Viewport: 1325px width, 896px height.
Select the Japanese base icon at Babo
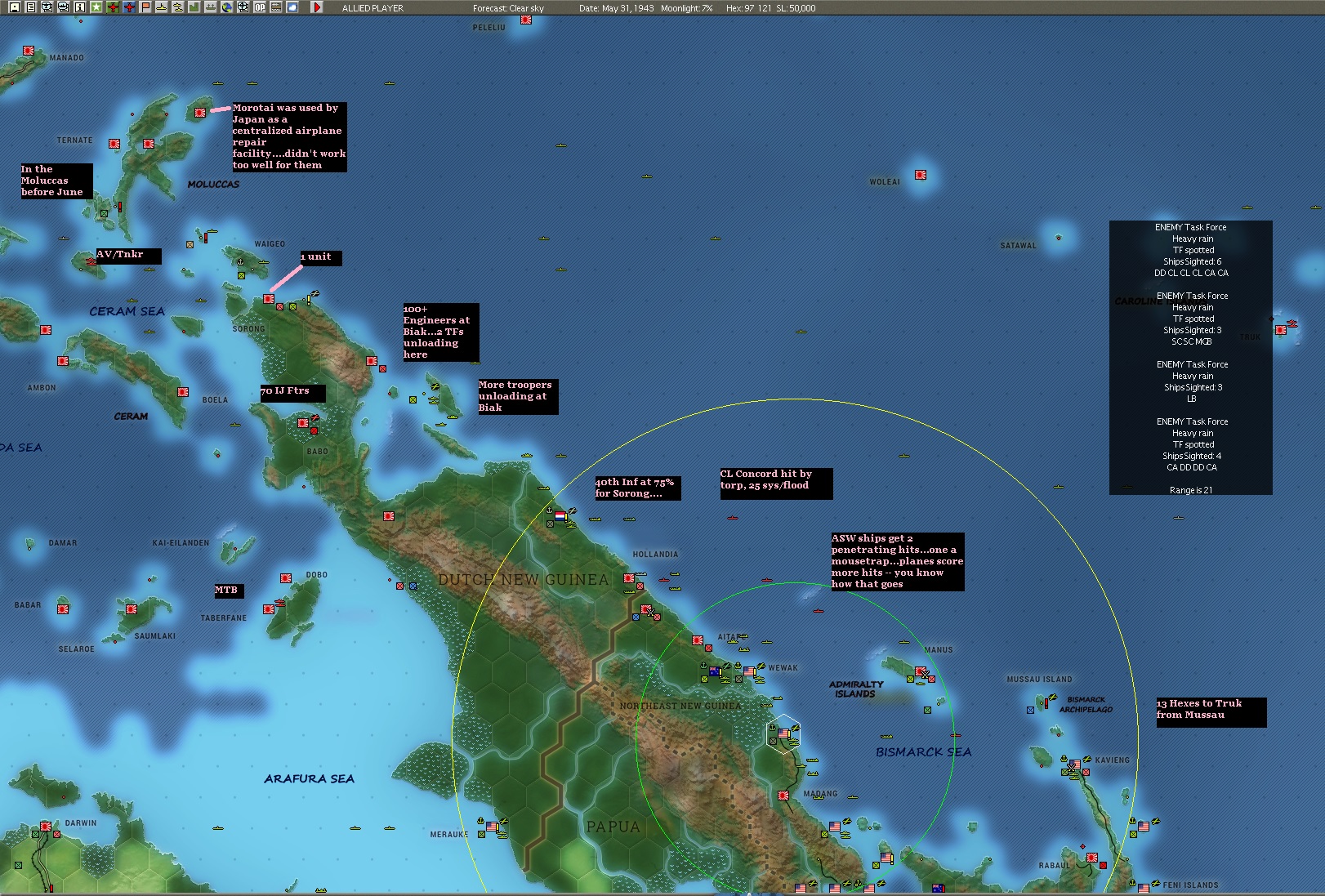pos(303,423)
